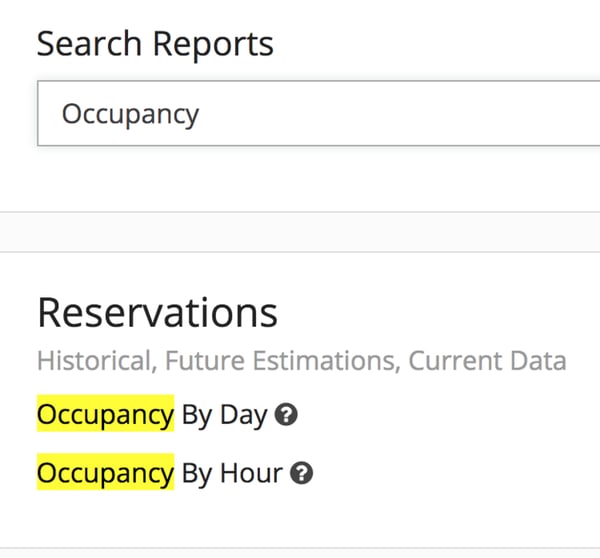Focus the Search Reports input field
Screen dimensions: 600x558
click(x=318, y=113)
